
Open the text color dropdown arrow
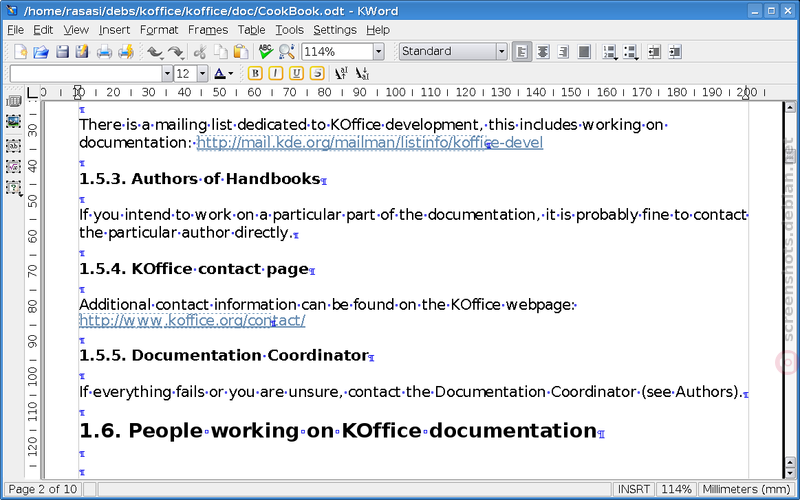[x=231, y=74]
